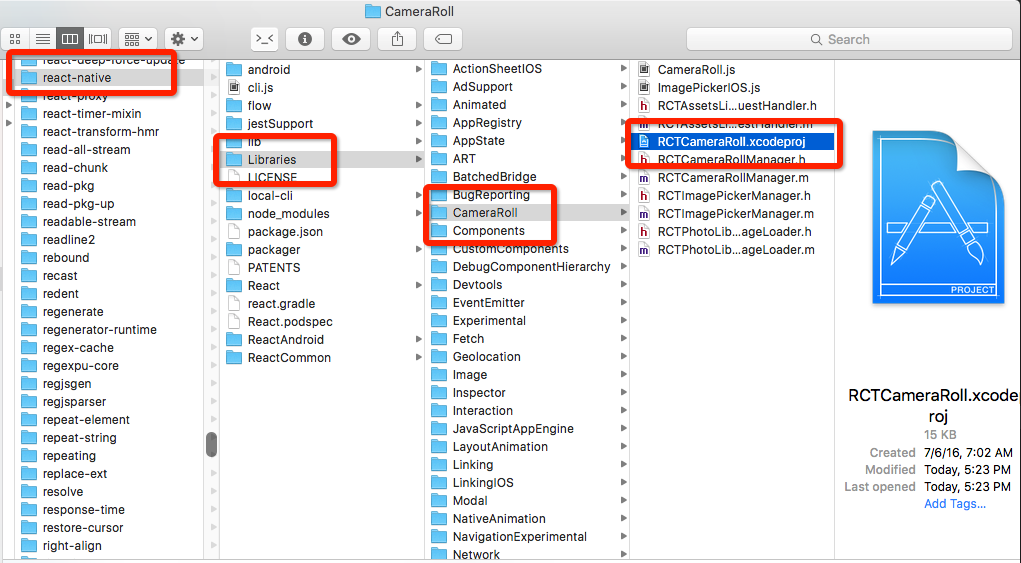Viewport: 1021px width, 563px height.
Task: Click the CameraRoll.js file icon
Action: [645, 69]
